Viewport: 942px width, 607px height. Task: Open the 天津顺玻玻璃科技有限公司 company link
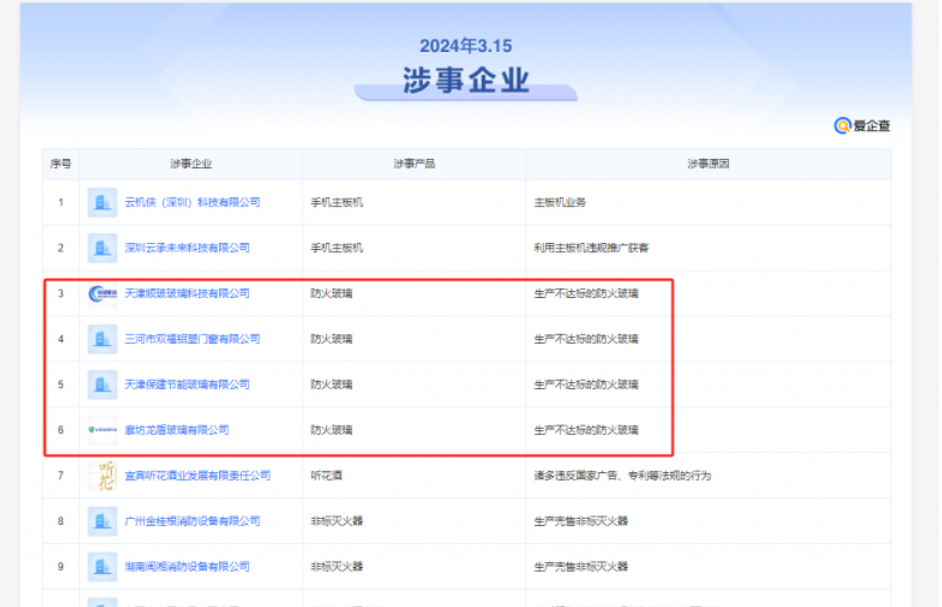point(188,293)
